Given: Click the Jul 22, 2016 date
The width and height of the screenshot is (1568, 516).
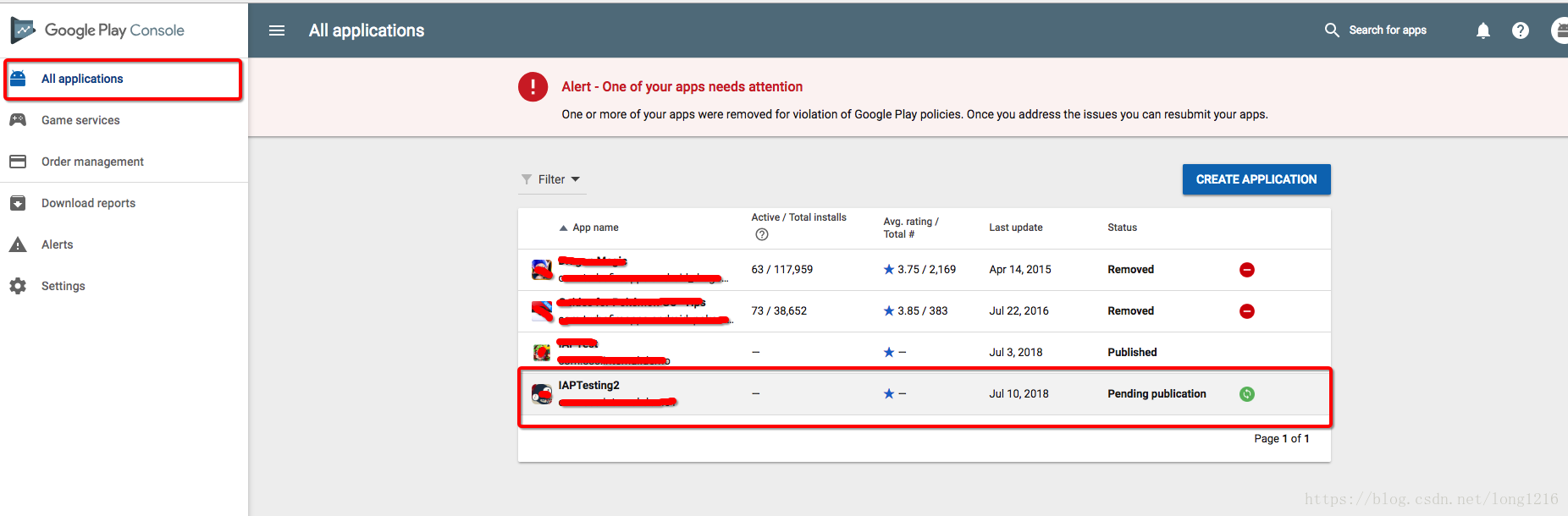Looking at the screenshot, I should [1019, 311].
